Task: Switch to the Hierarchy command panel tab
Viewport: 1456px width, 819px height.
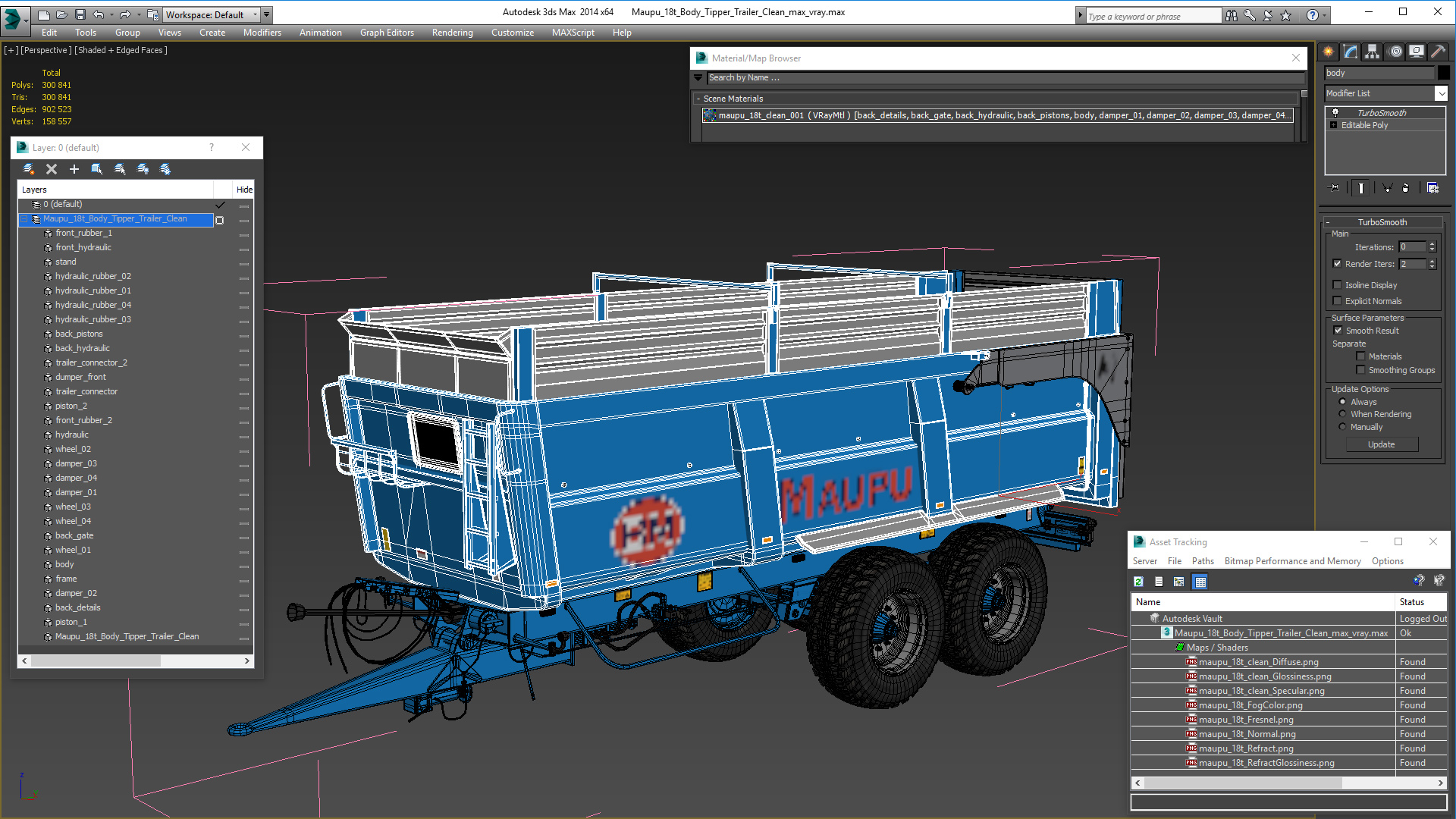Action: point(1373,52)
